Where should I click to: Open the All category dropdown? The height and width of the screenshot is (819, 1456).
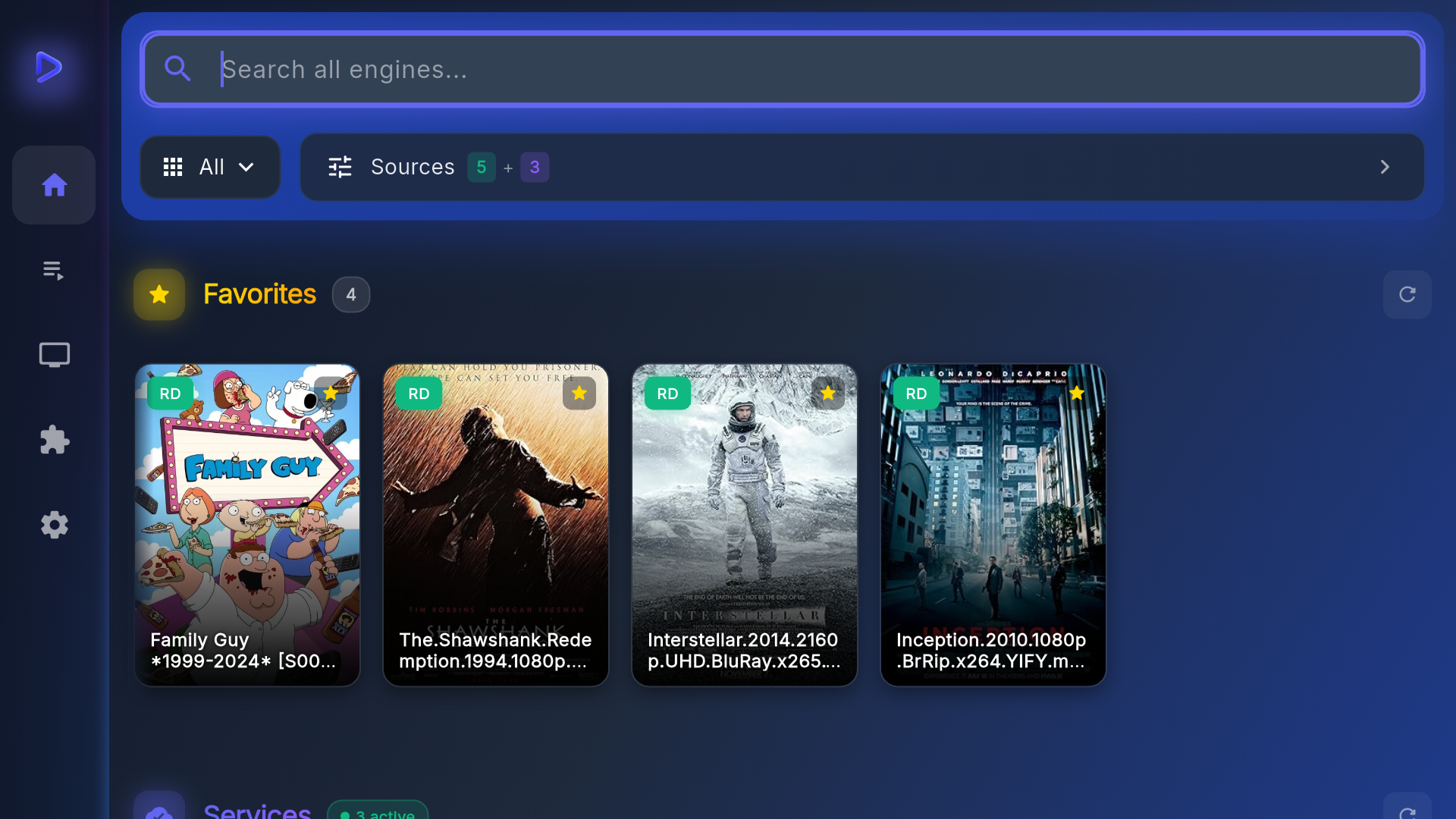click(x=210, y=167)
